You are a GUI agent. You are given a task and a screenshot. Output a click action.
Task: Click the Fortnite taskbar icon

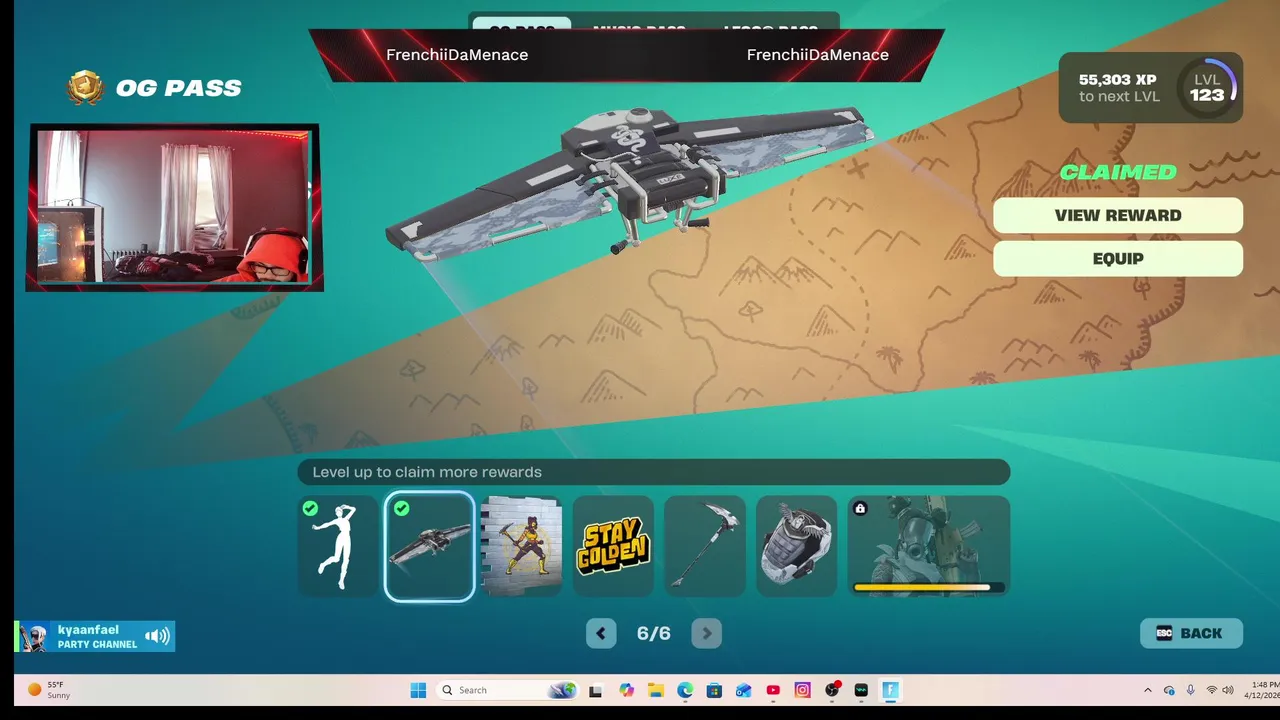coord(890,690)
